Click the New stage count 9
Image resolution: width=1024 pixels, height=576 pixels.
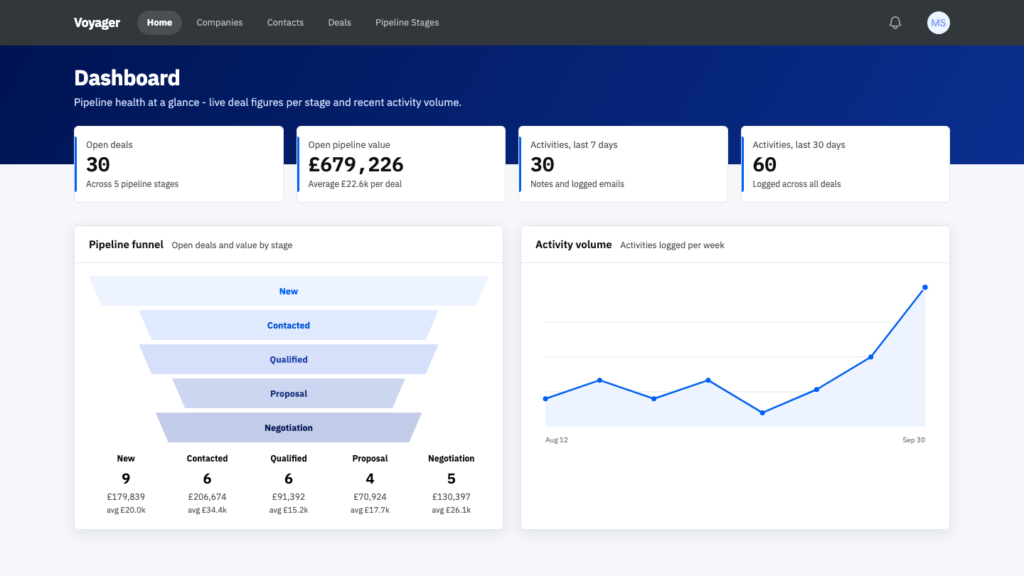click(x=126, y=479)
